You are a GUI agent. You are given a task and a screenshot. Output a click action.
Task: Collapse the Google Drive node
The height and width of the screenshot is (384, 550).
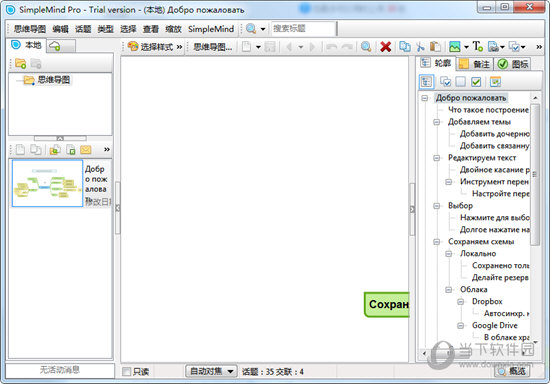pyautogui.click(x=461, y=325)
